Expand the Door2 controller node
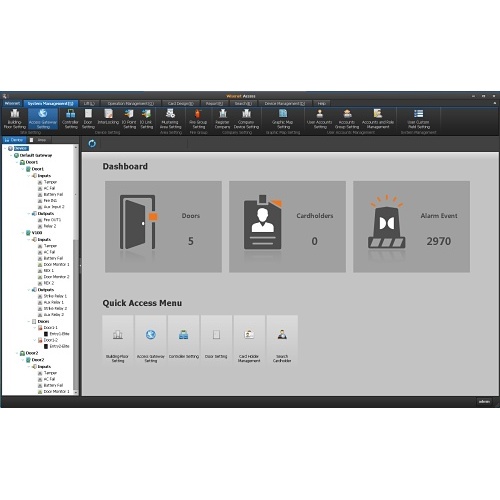The image size is (500, 500). point(23,360)
